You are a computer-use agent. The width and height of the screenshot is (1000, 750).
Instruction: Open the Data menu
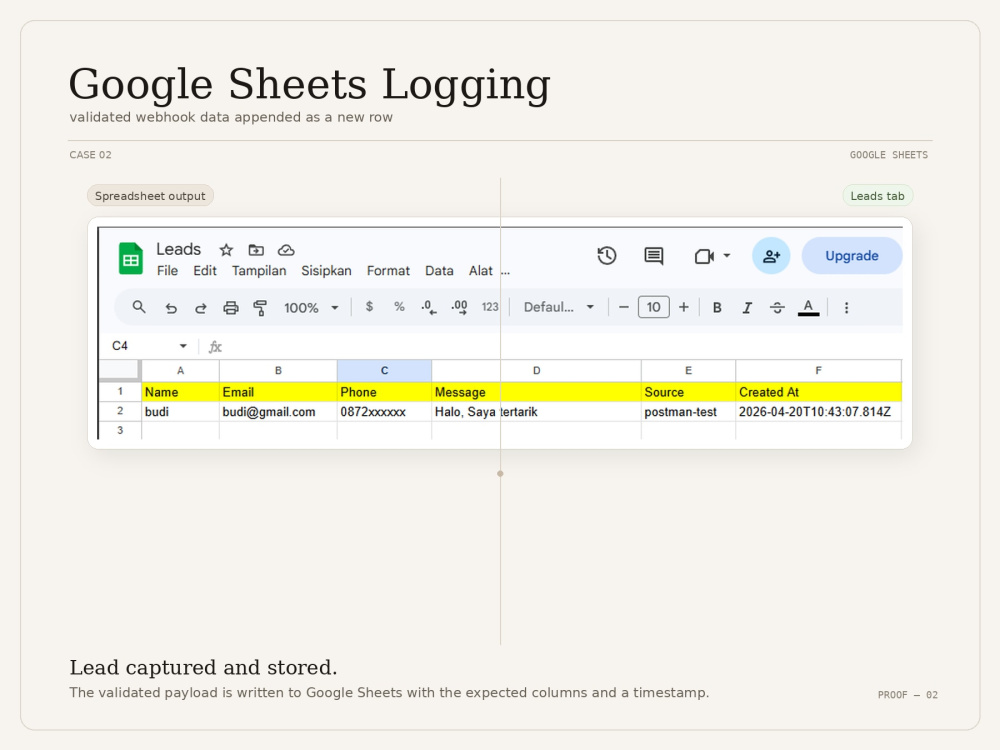(439, 271)
